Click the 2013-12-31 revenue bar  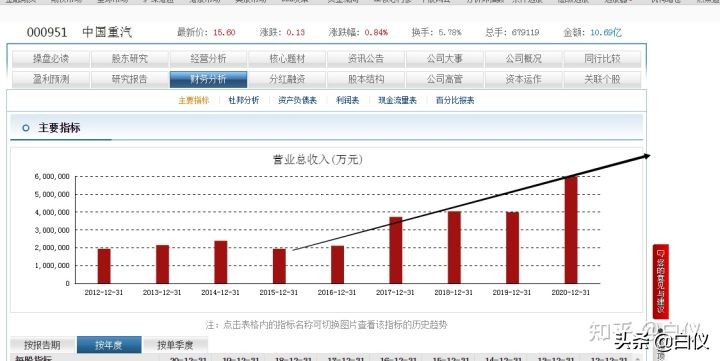coord(162,264)
